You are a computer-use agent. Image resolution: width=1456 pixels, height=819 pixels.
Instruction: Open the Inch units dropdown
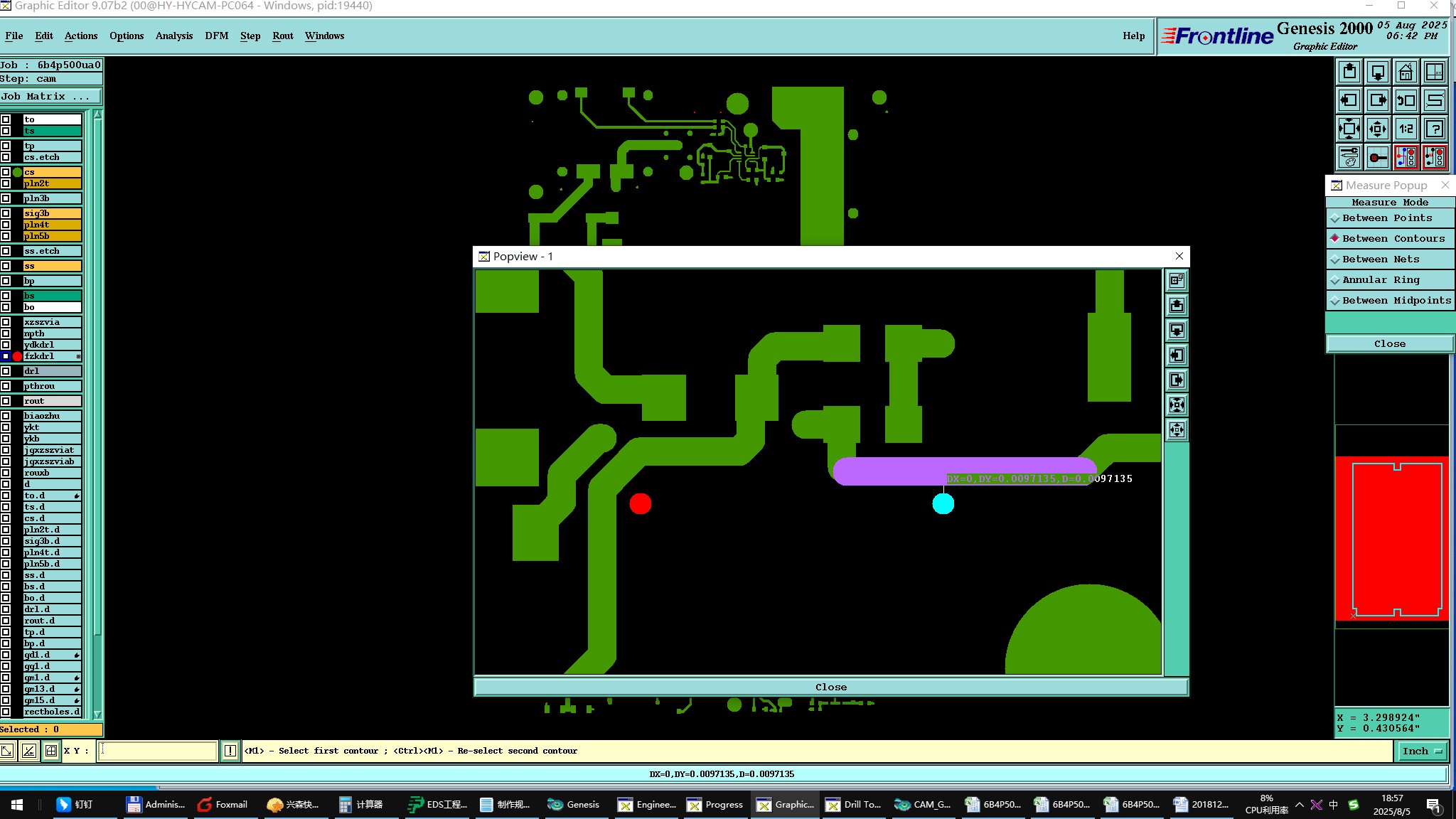1421,751
